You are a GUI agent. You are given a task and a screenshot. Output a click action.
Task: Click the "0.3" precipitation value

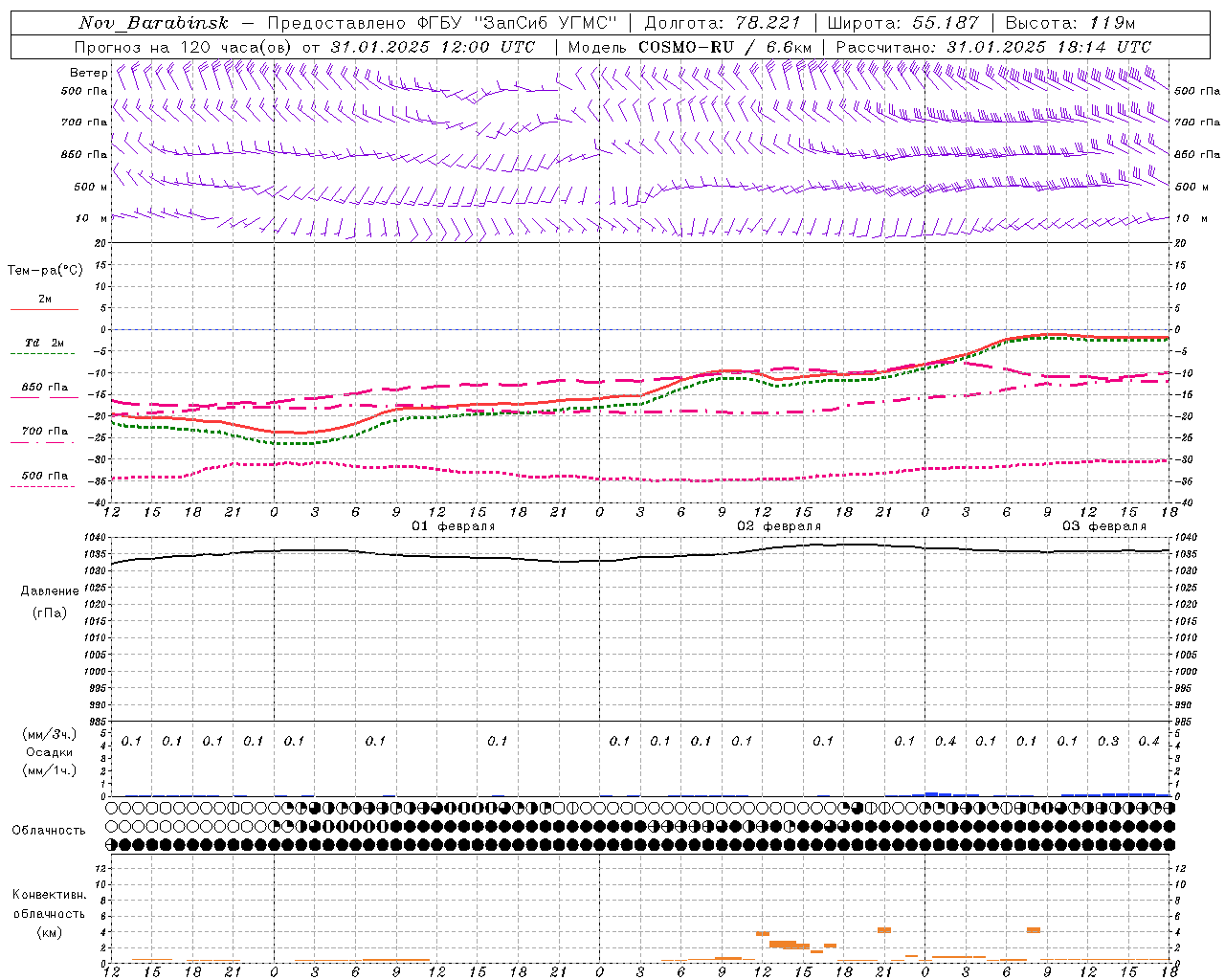pyautogui.click(x=1108, y=742)
